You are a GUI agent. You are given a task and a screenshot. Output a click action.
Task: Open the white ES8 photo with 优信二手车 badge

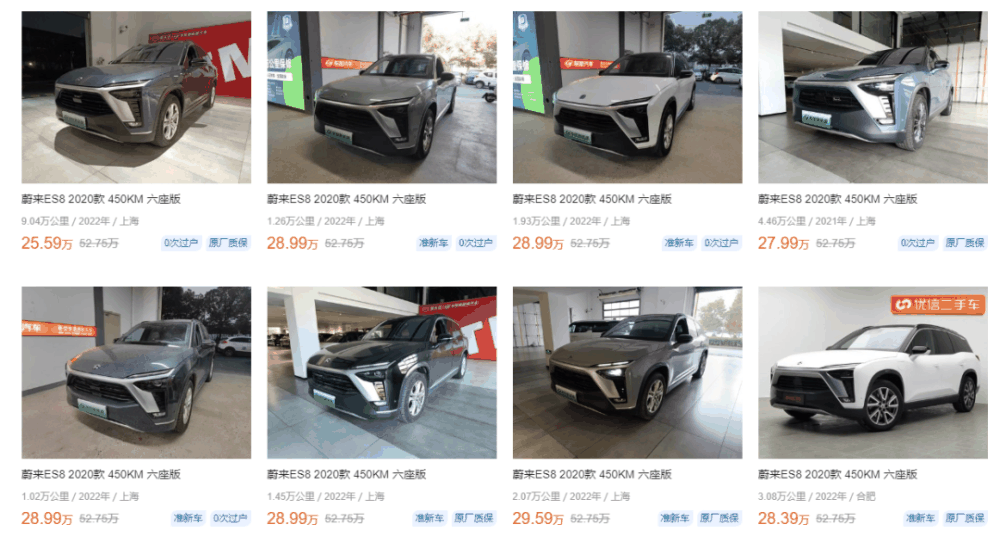872,372
